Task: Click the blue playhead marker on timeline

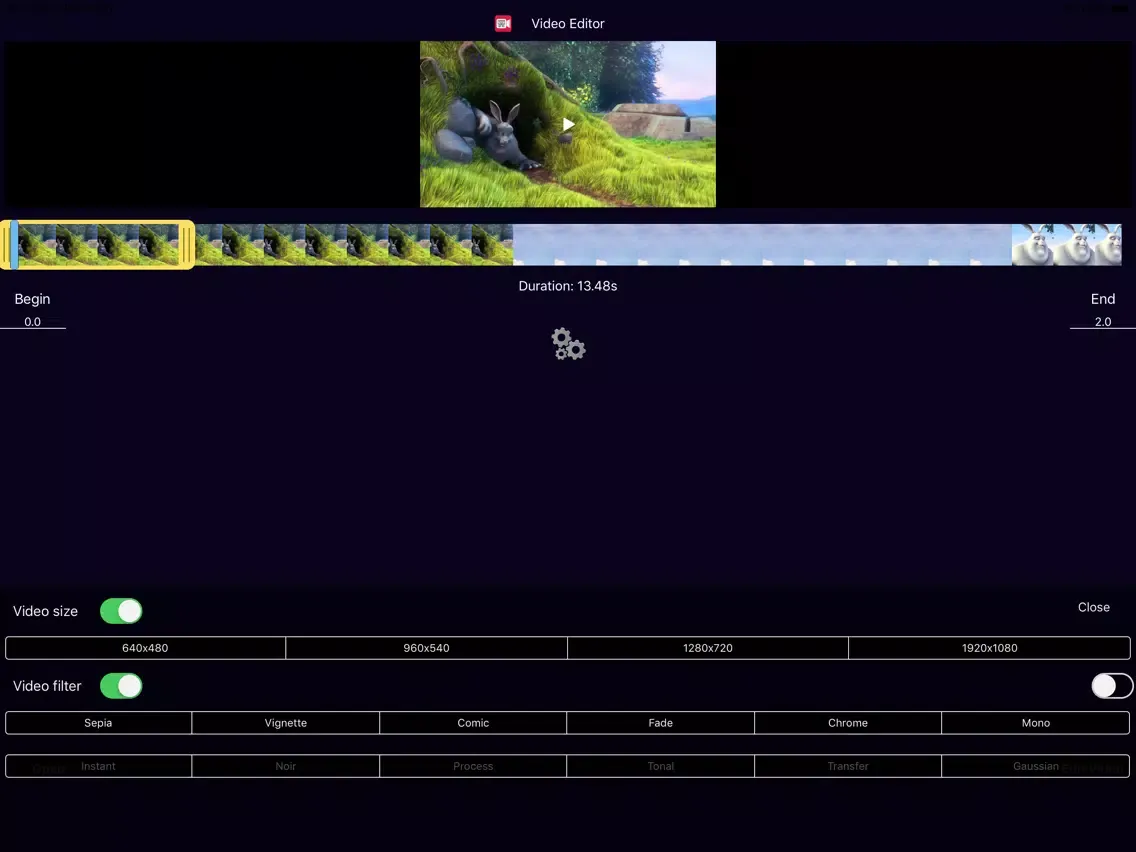Action: [x=14, y=245]
